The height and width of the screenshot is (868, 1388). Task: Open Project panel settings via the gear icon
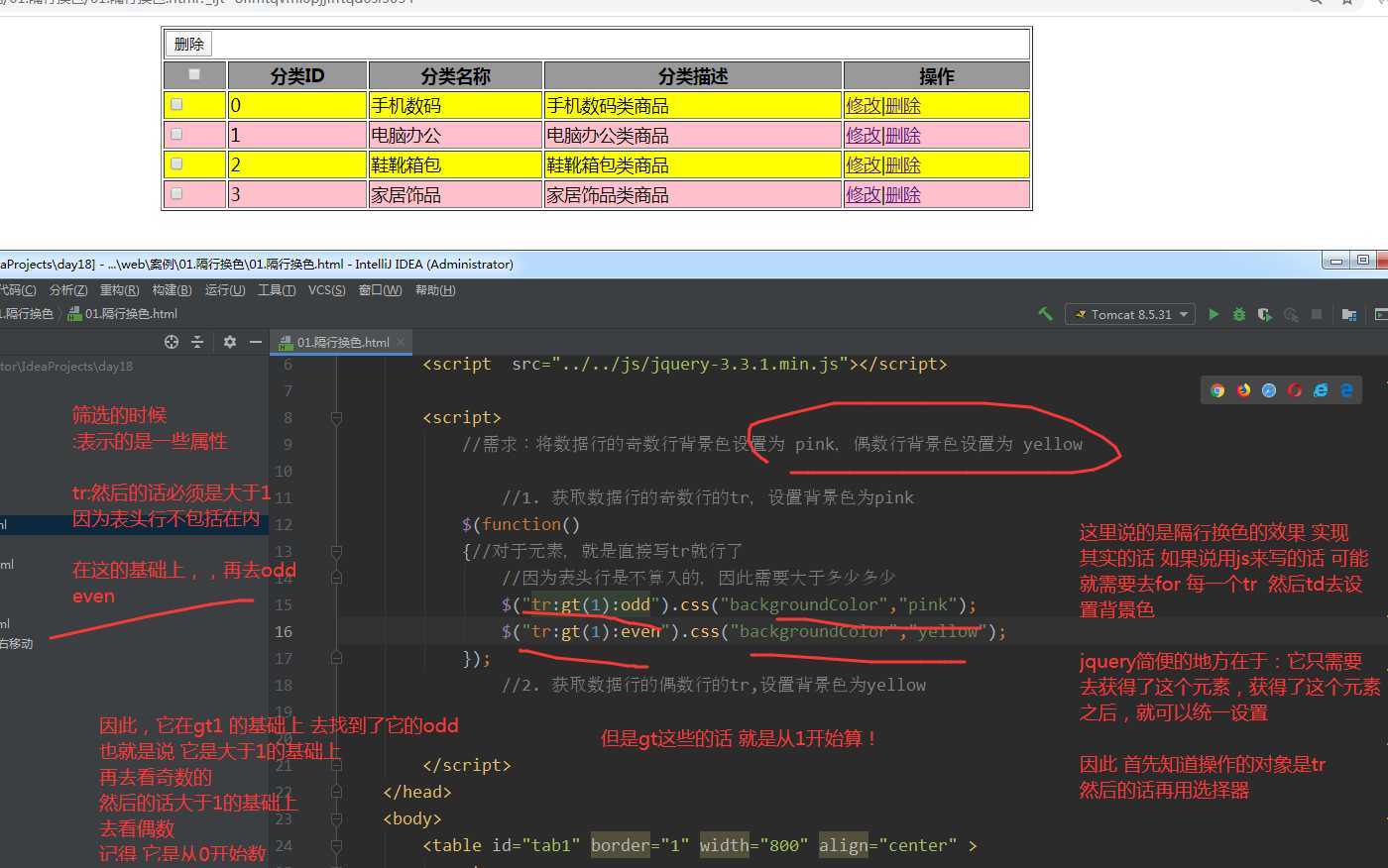(x=230, y=342)
